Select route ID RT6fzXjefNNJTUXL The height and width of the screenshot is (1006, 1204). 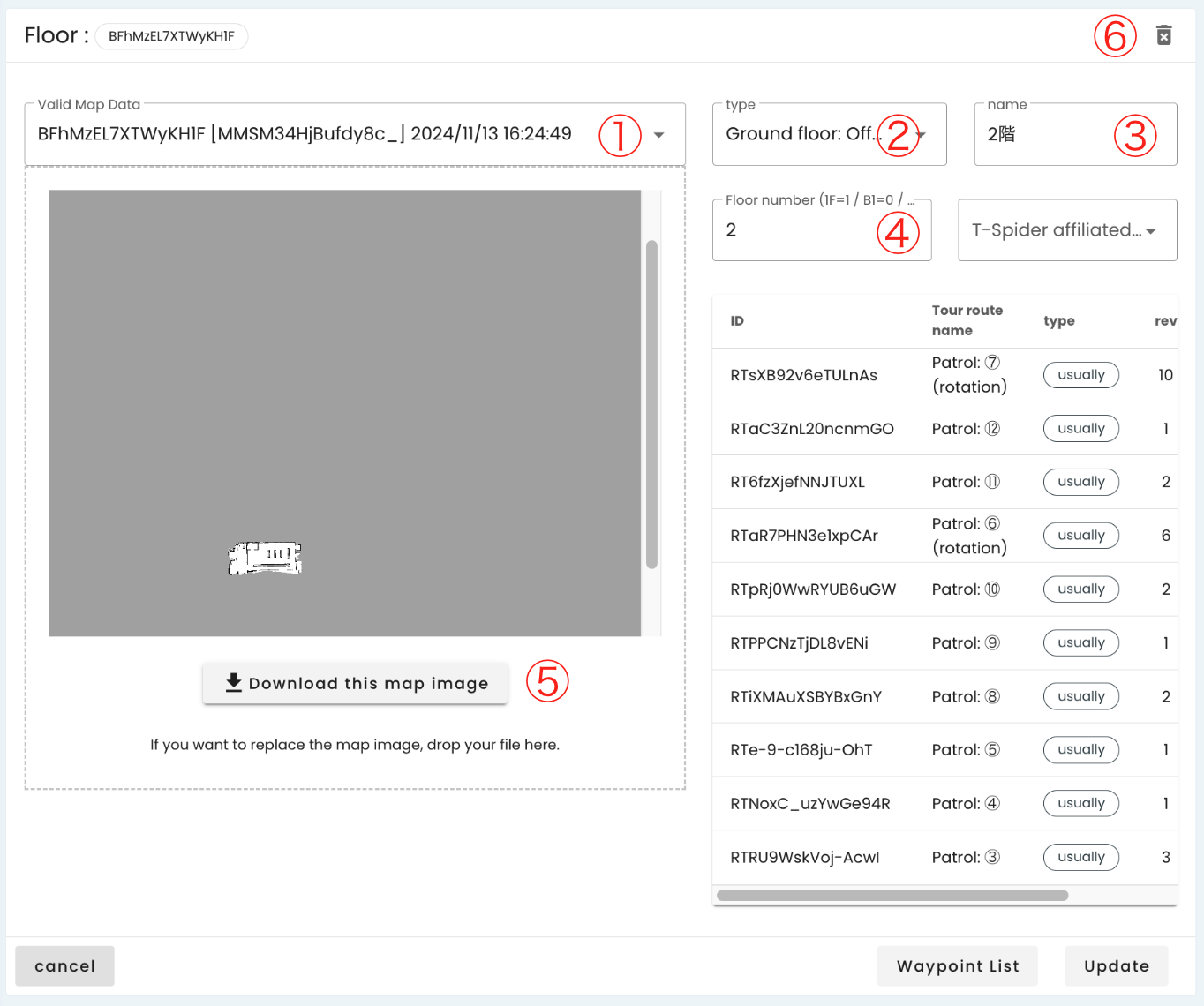coord(798,482)
